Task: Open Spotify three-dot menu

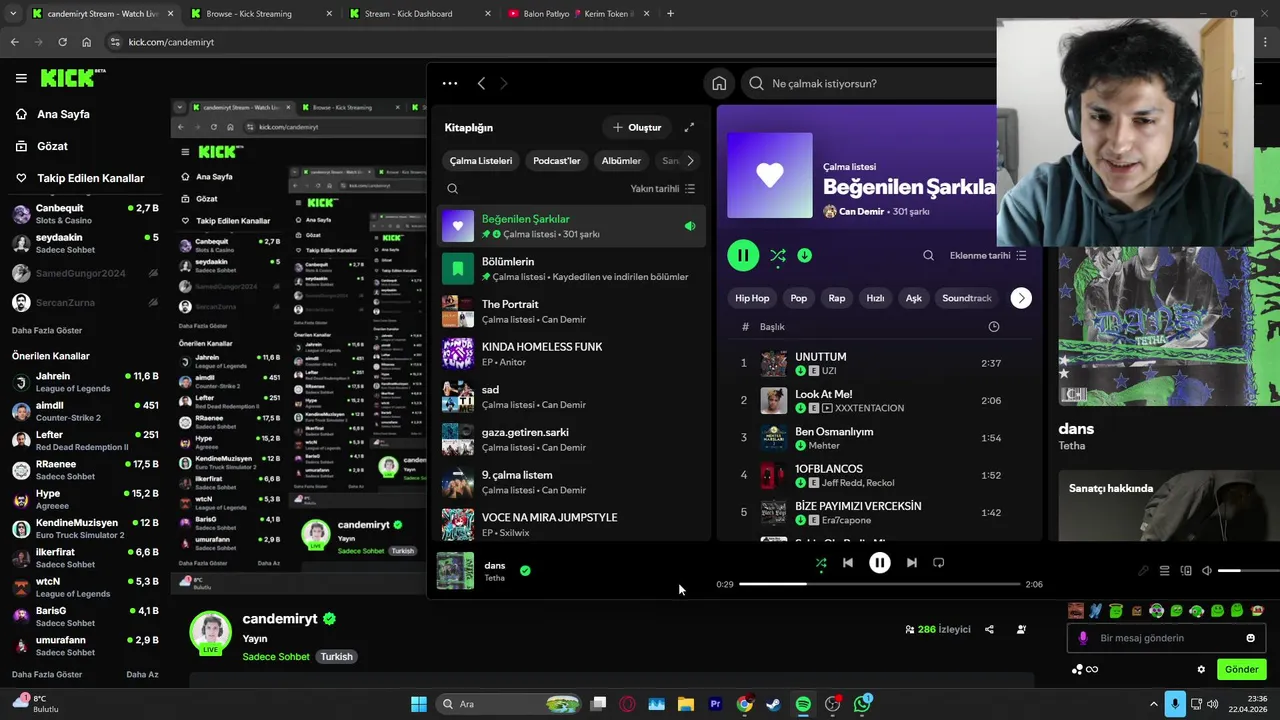Action: tap(450, 84)
